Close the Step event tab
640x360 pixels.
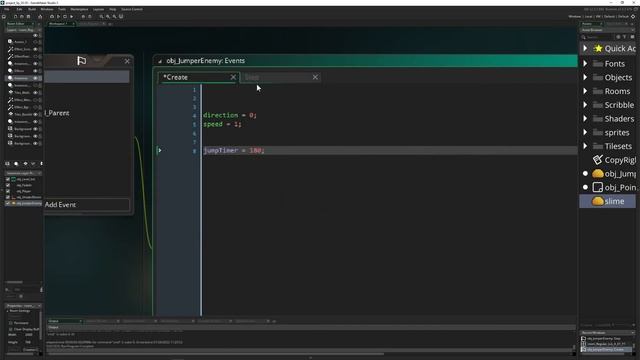pos(315,77)
